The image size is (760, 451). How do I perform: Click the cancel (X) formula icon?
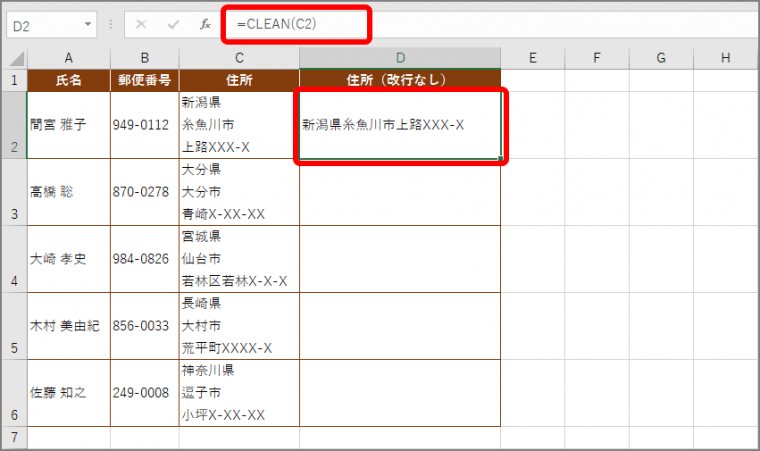tap(141, 24)
